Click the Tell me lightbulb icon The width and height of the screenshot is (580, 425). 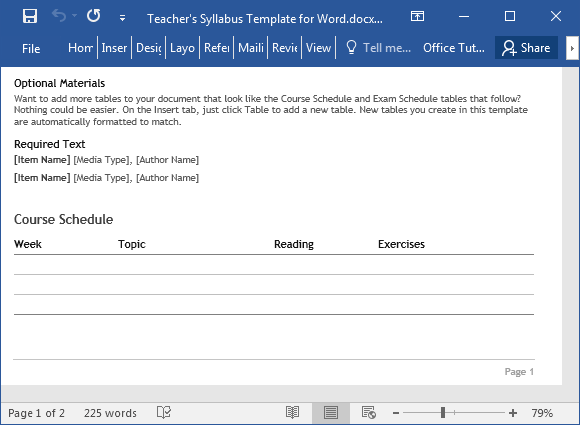coord(351,47)
